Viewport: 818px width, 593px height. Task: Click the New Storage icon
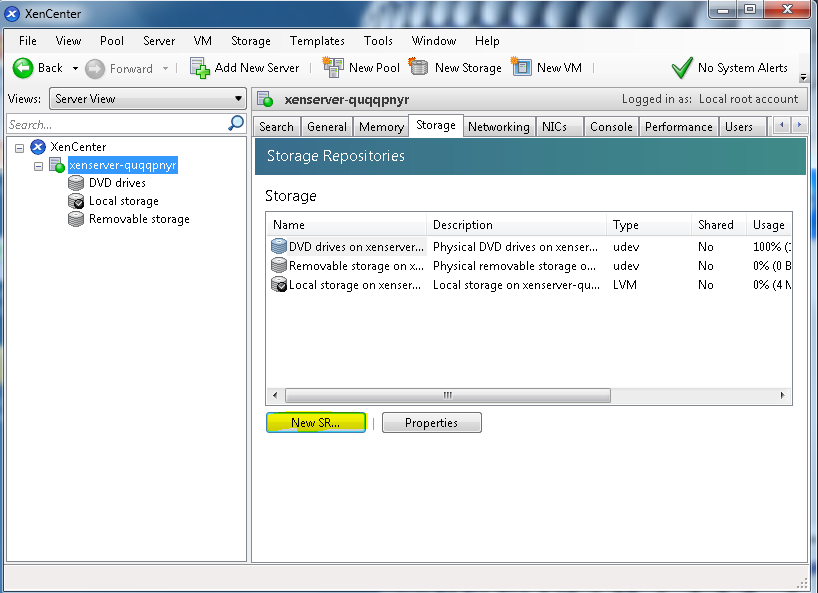[418, 67]
